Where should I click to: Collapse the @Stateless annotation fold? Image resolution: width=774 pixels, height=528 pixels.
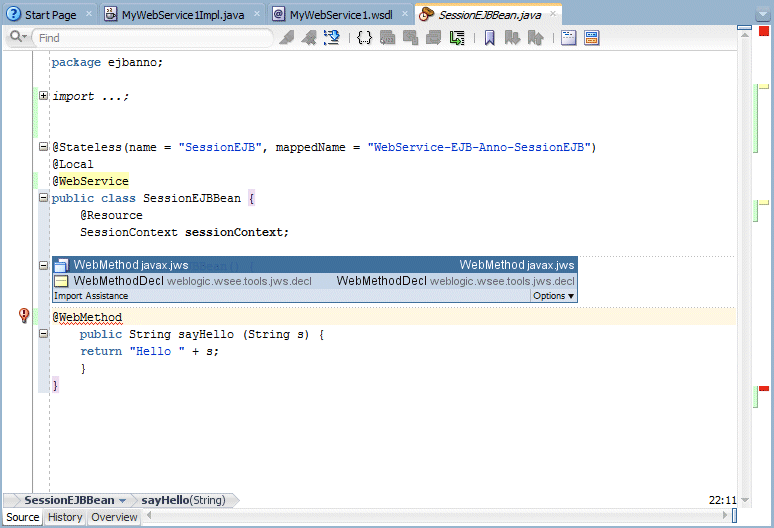click(43, 147)
